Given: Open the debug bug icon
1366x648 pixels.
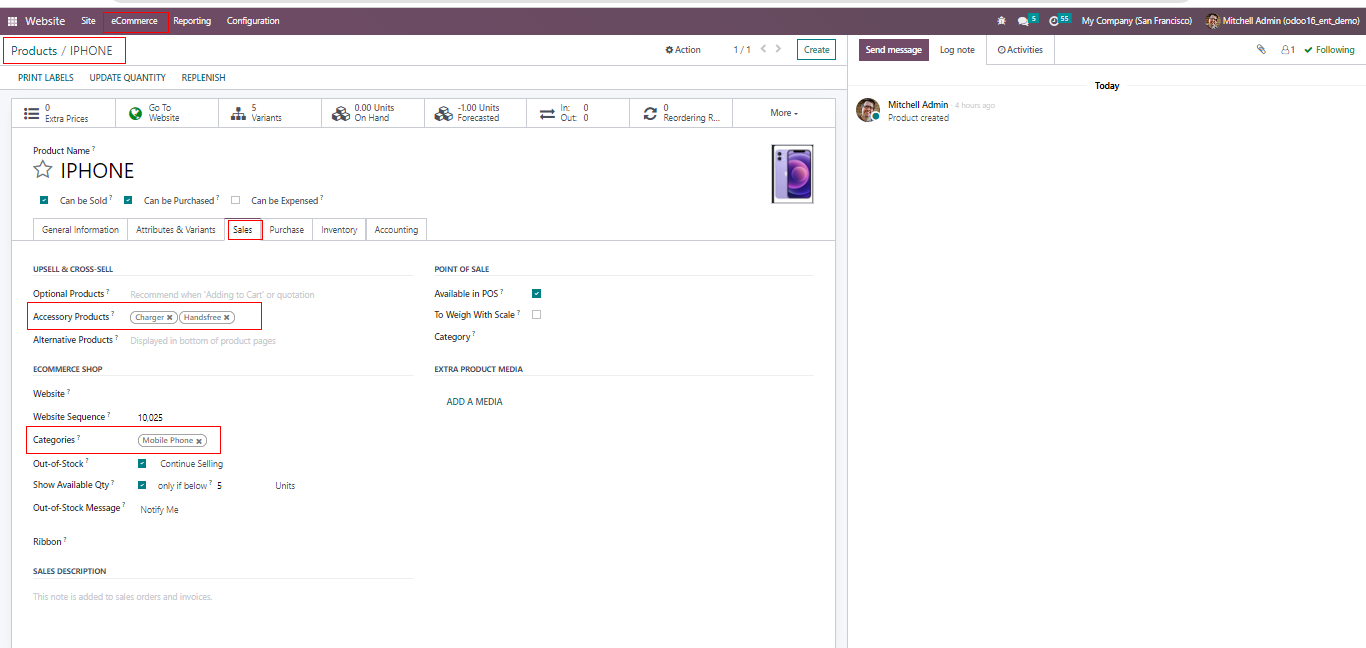Looking at the screenshot, I should click(x=1002, y=21).
